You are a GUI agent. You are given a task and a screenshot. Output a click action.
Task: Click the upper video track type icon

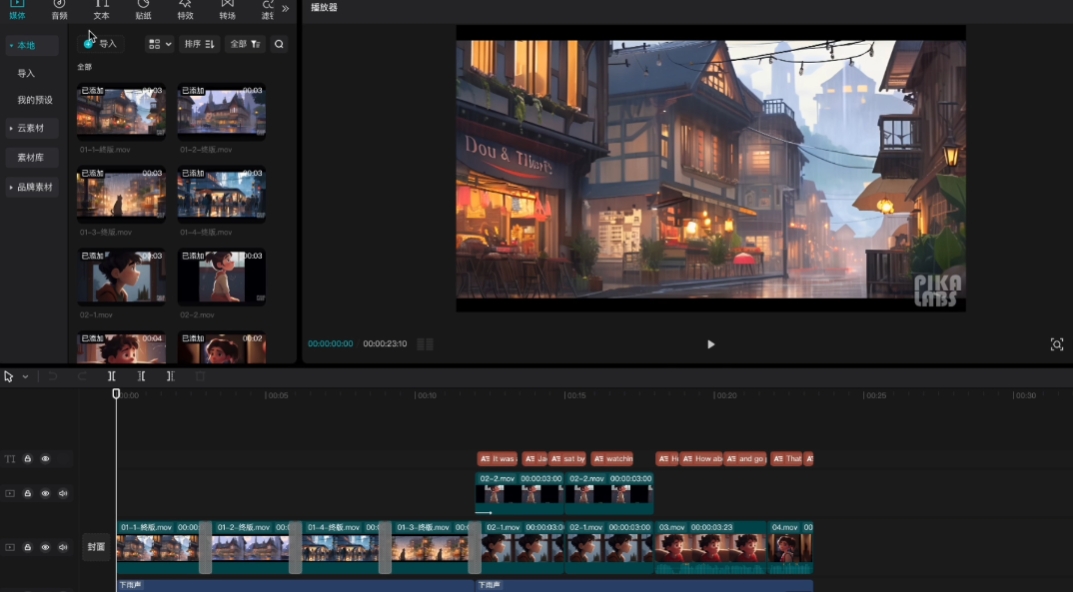click(x=10, y=493)
